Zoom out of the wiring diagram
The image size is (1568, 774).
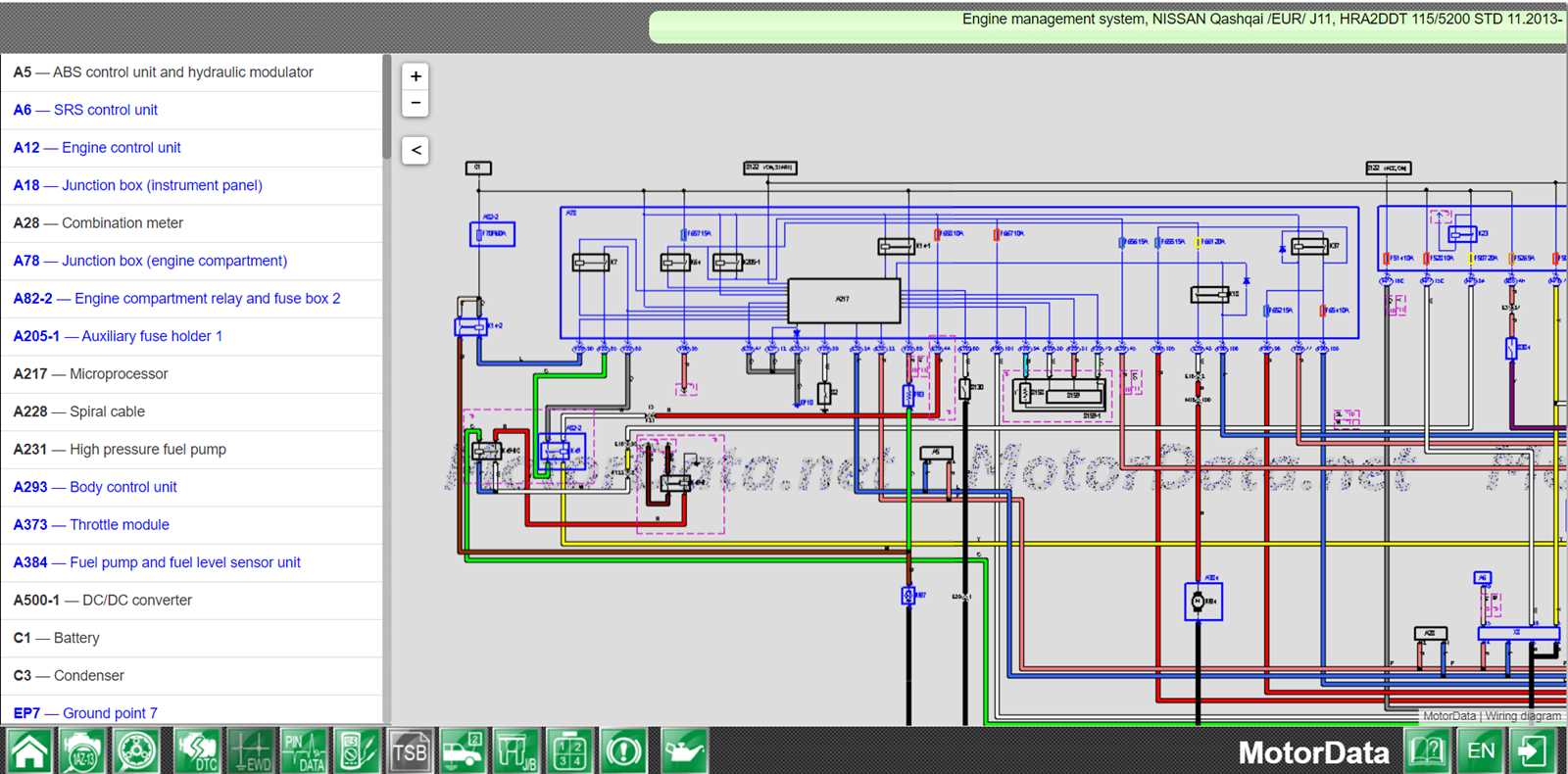416,103
